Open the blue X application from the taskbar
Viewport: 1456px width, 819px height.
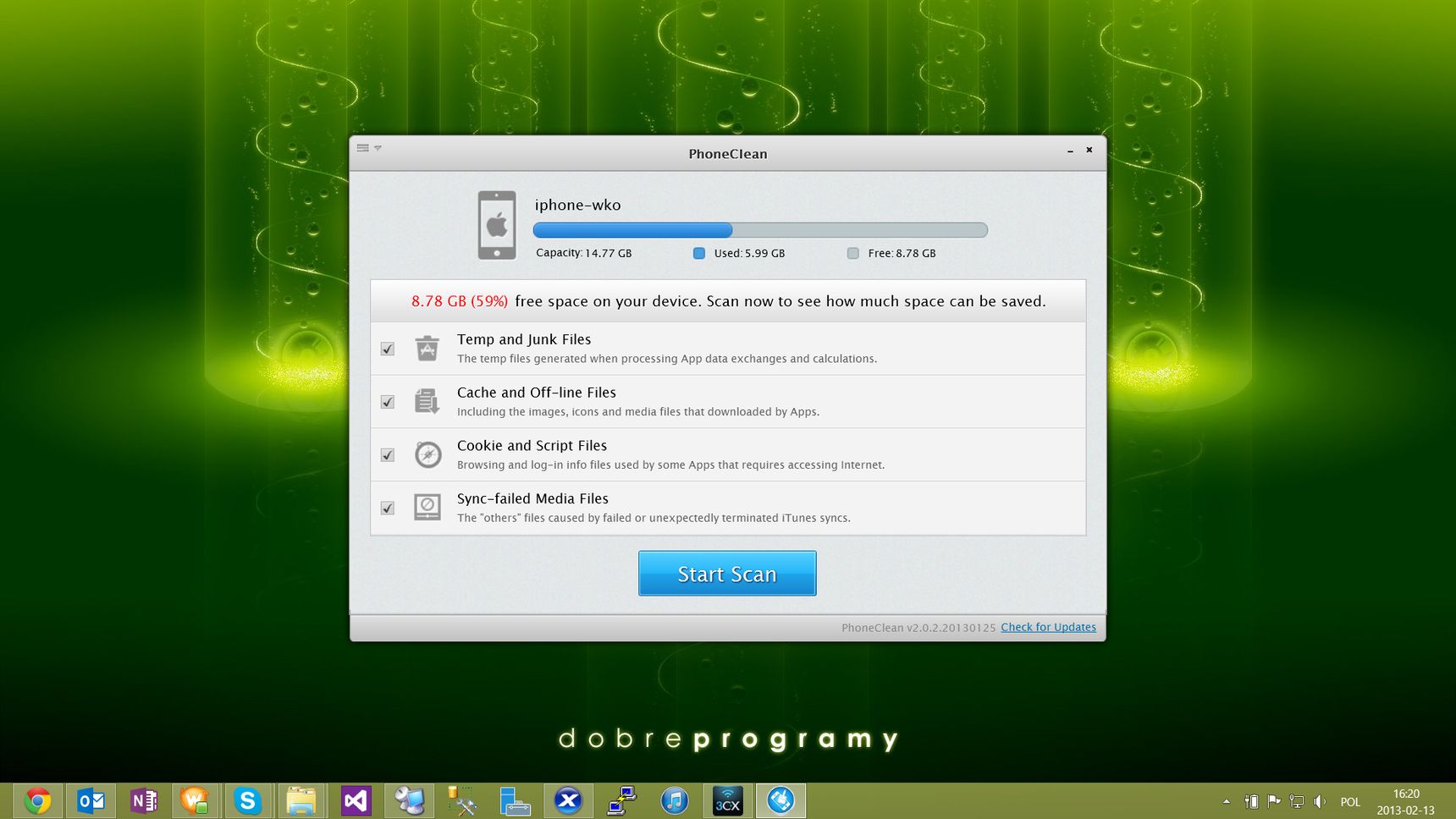coord(568,800)
